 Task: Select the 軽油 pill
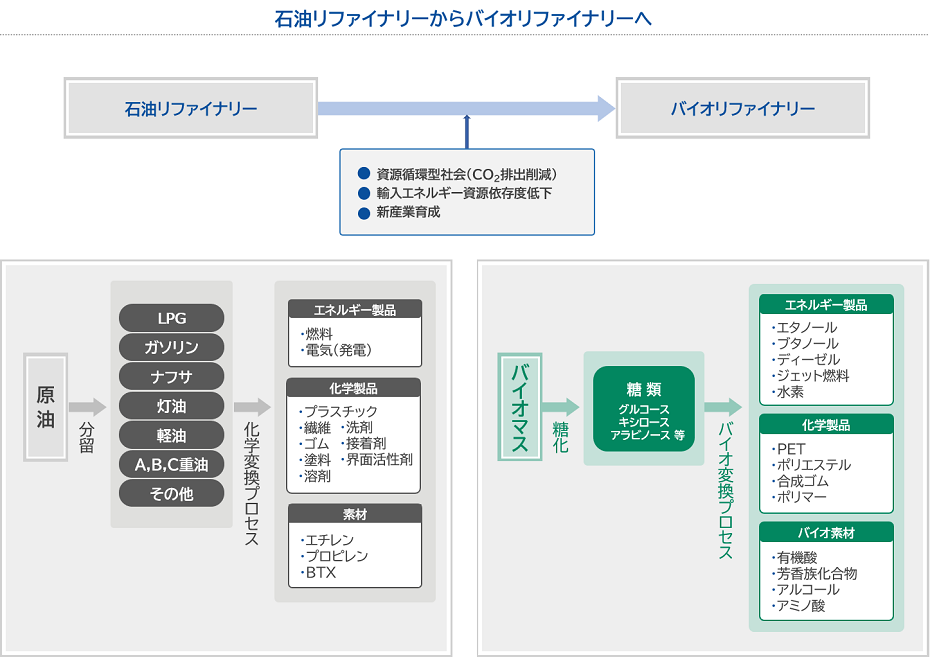[171, 435]
